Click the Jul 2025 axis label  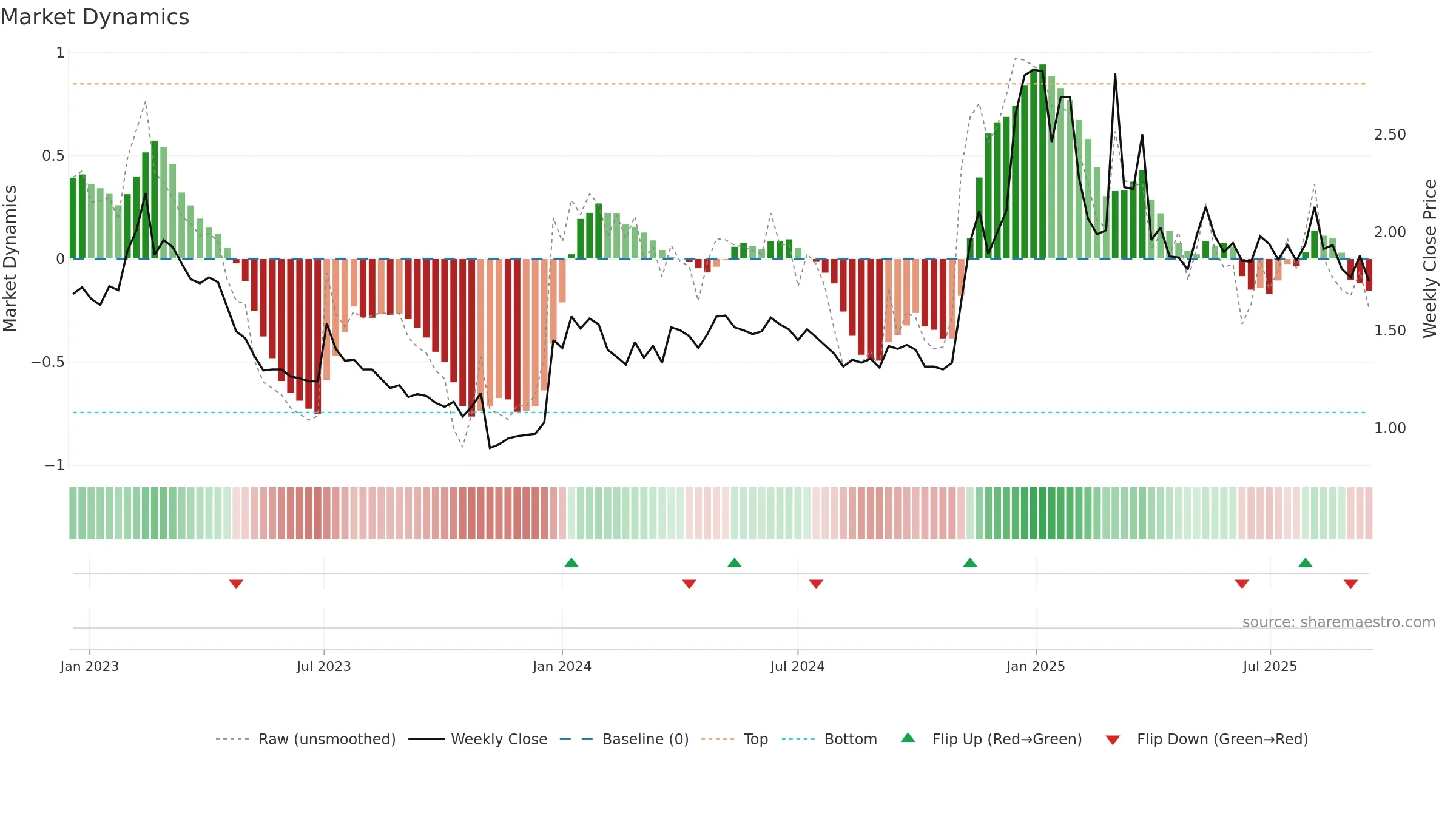point(1270,667)
